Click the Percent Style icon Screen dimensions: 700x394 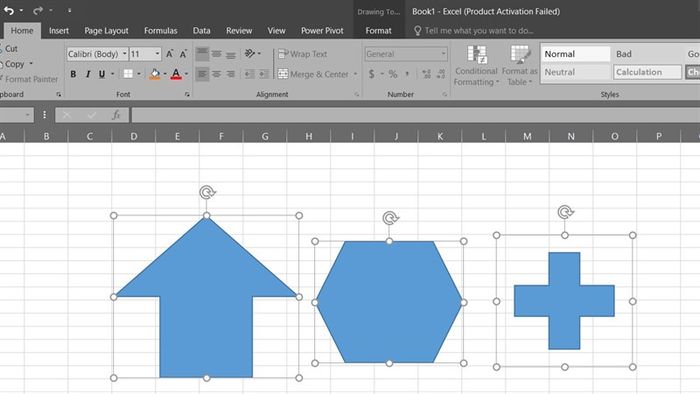tap(393, 74)
